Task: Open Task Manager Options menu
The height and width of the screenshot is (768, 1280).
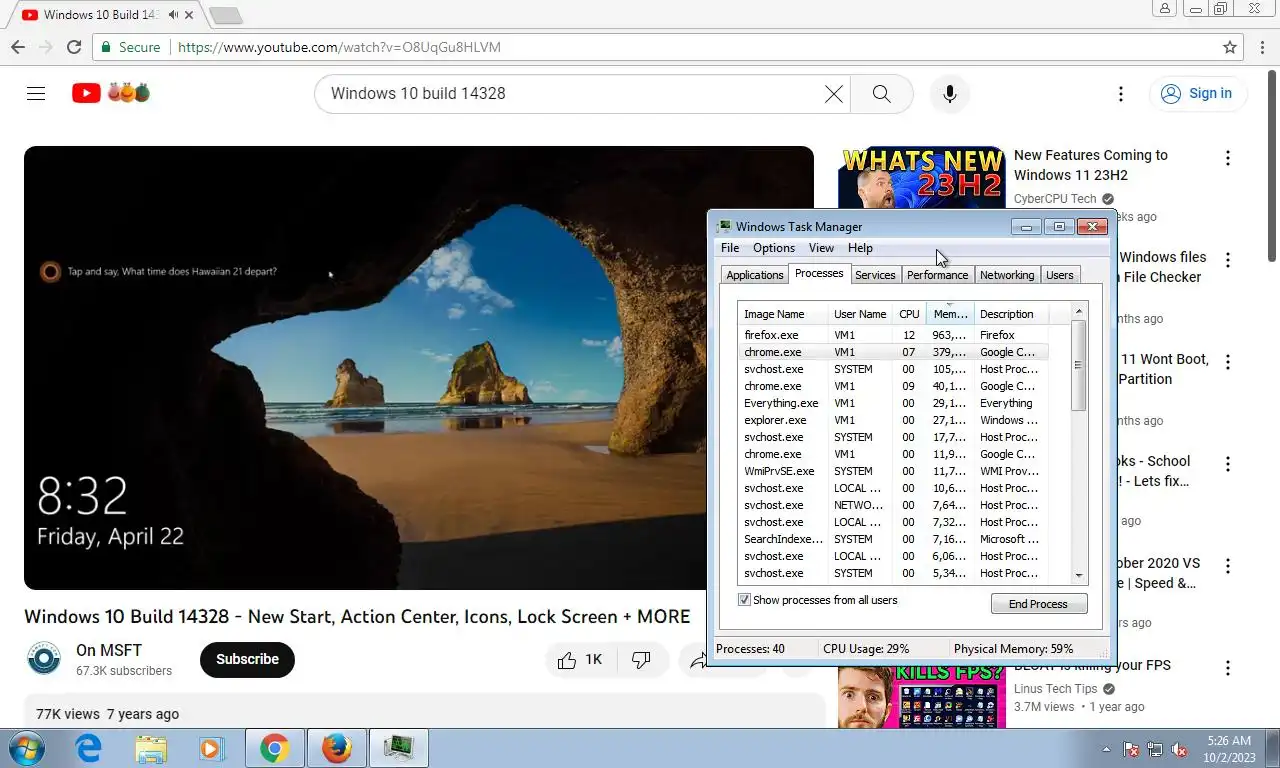Action: tap(774, 248)
